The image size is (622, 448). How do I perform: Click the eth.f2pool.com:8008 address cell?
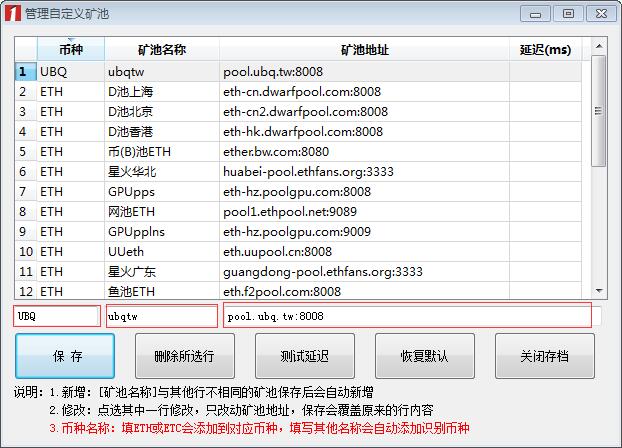pyautogui.click(x=365, y=292)
